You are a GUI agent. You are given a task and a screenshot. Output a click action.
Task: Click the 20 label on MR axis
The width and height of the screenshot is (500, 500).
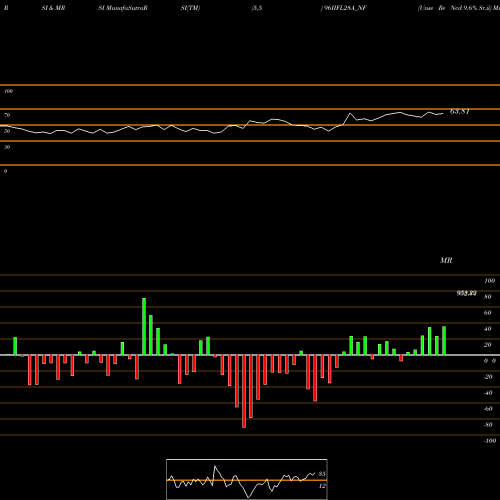(x=488, y=345)
